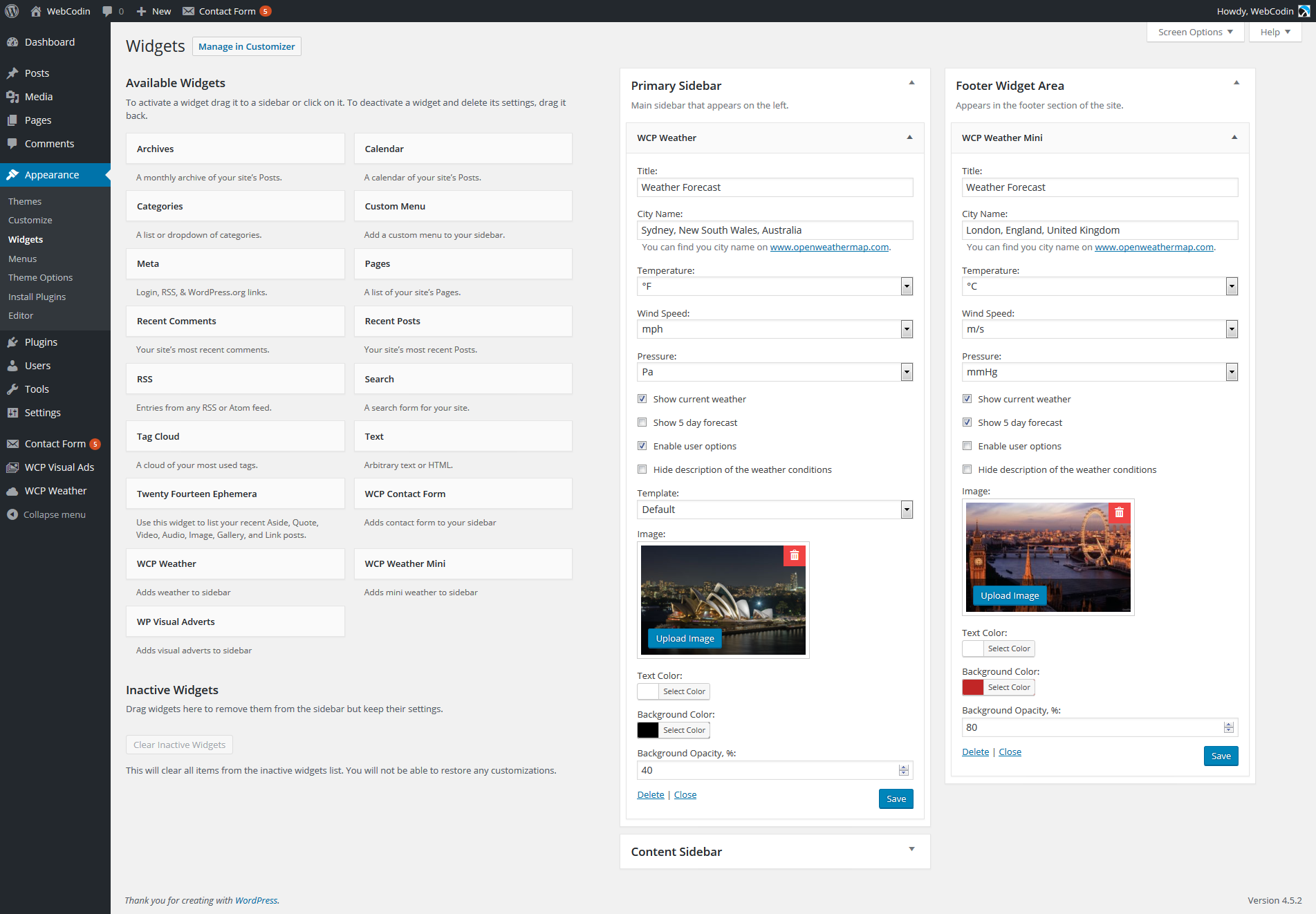
Task: Open WCP Visual Ads sidebar icon
Action: (x=12, y=467)
